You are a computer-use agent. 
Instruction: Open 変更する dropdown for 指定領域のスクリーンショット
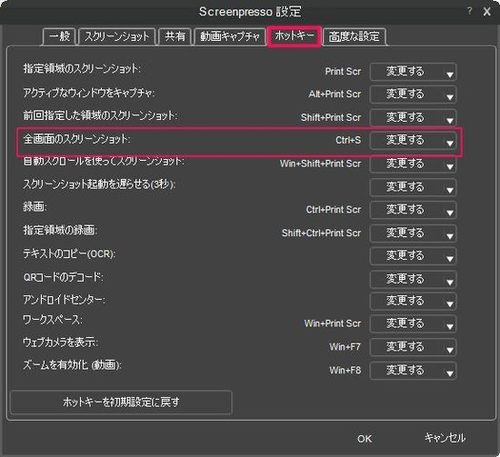point(413,72)
